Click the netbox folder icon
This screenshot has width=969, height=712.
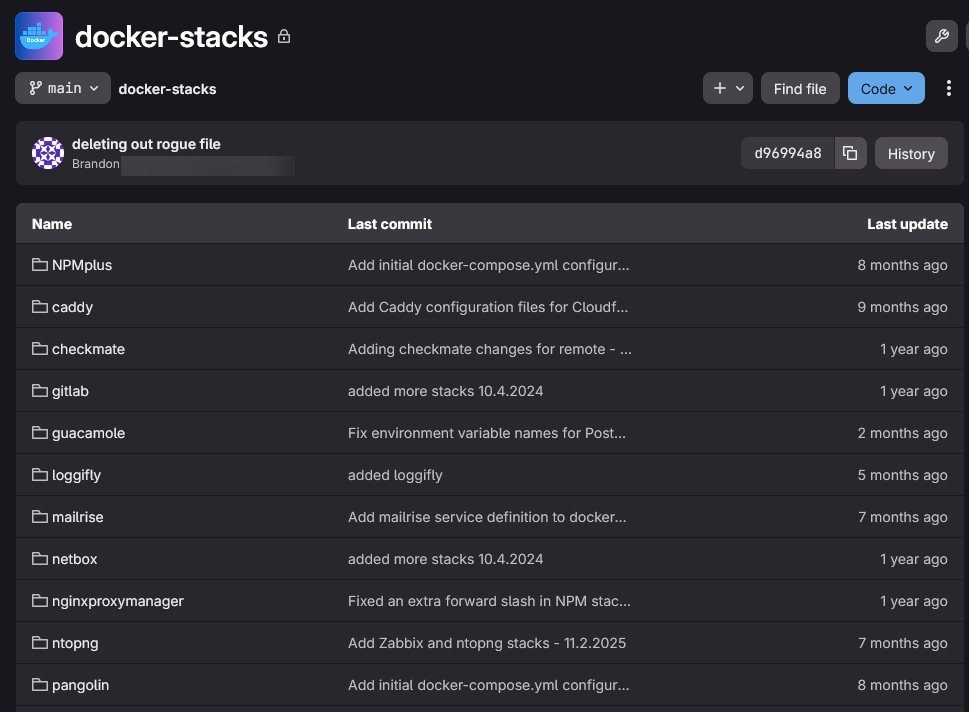point(40,559)
